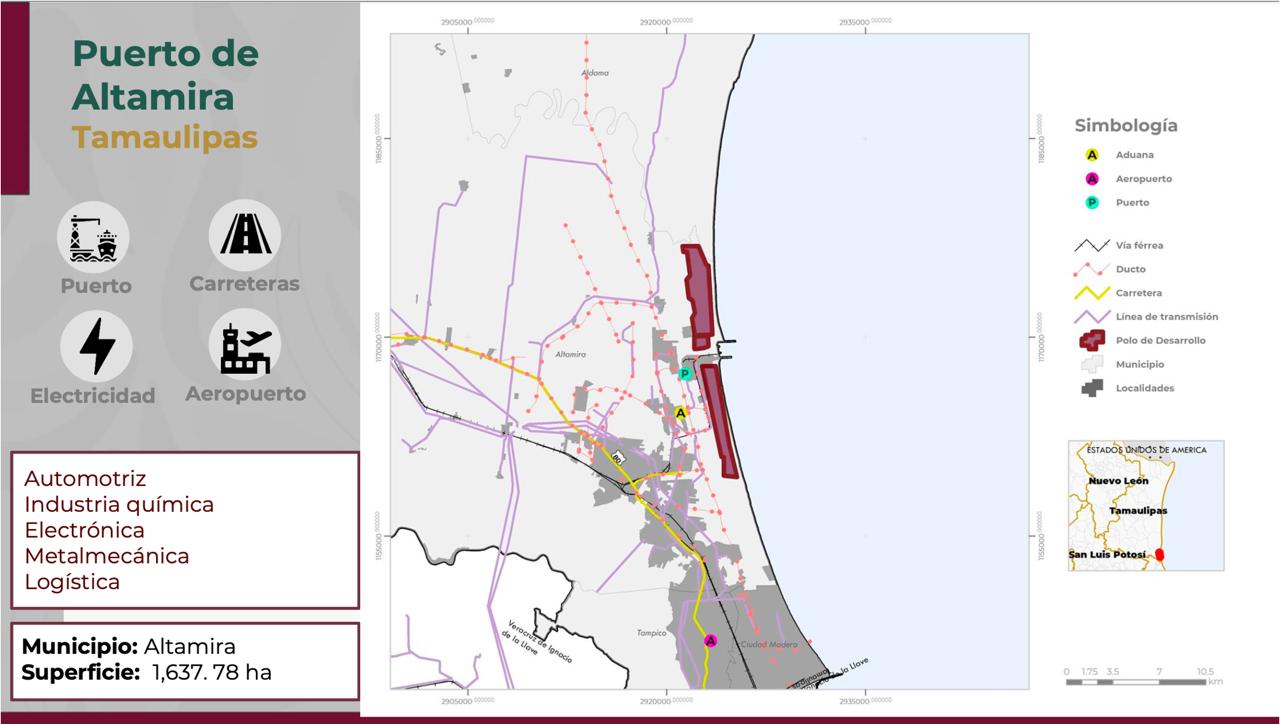
Task: Select the yellow A customs marker on map
Action: 681,412
